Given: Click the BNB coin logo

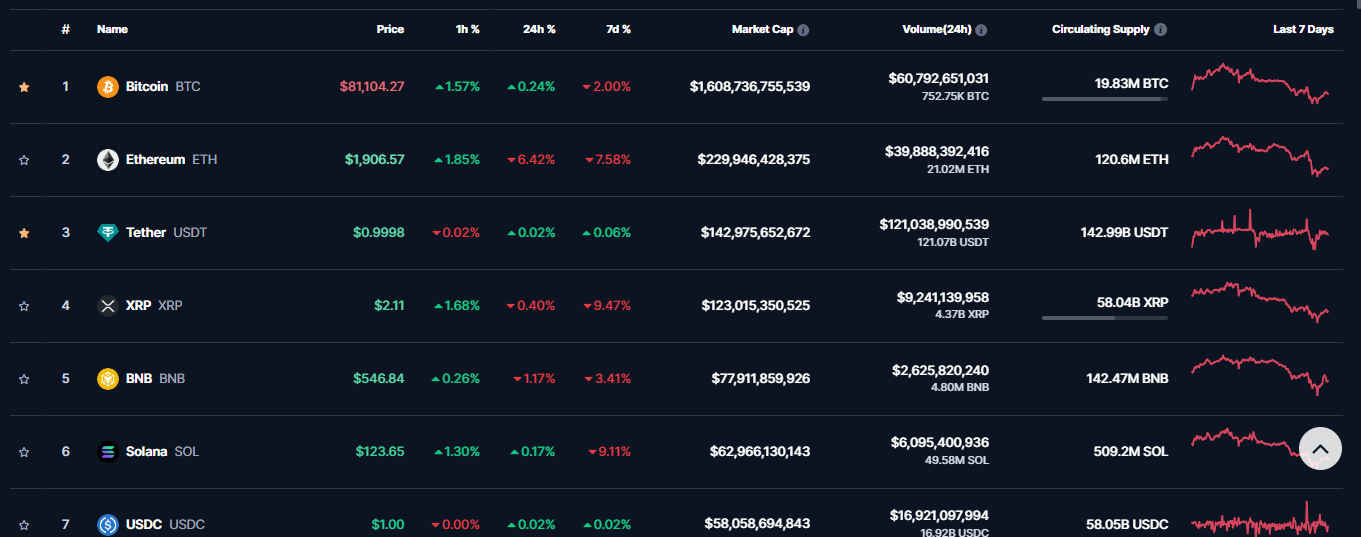Looking at the screenshot, I should click(107, 379).
